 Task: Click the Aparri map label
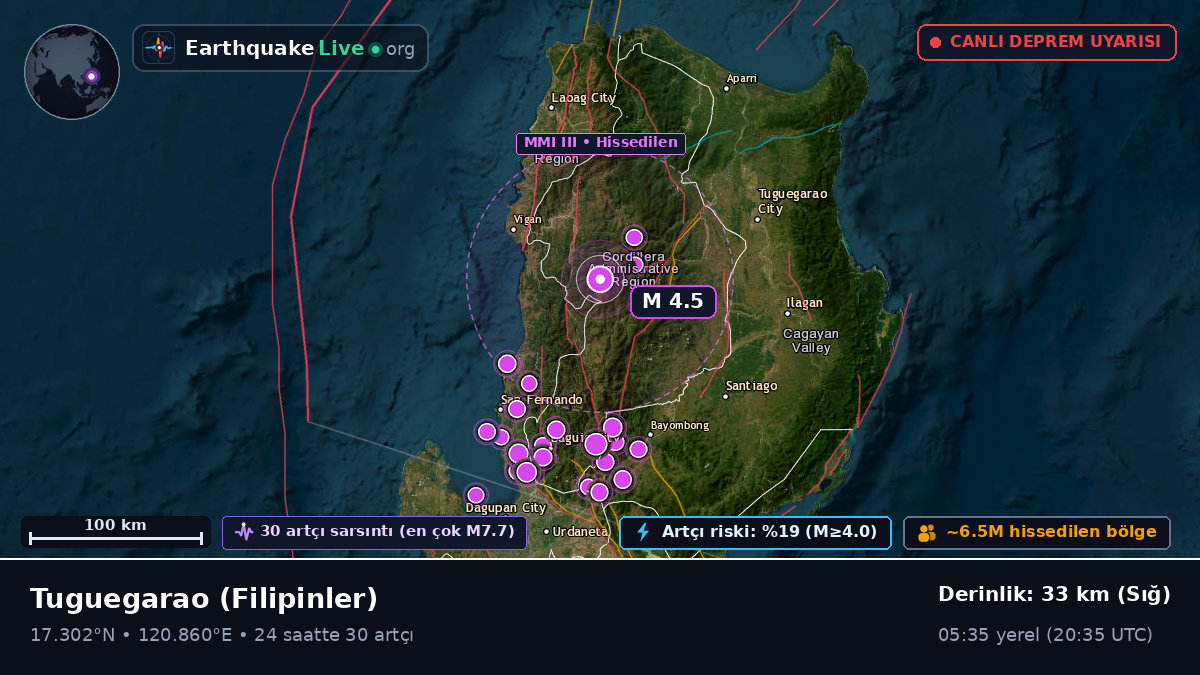[x=742, y=78]
